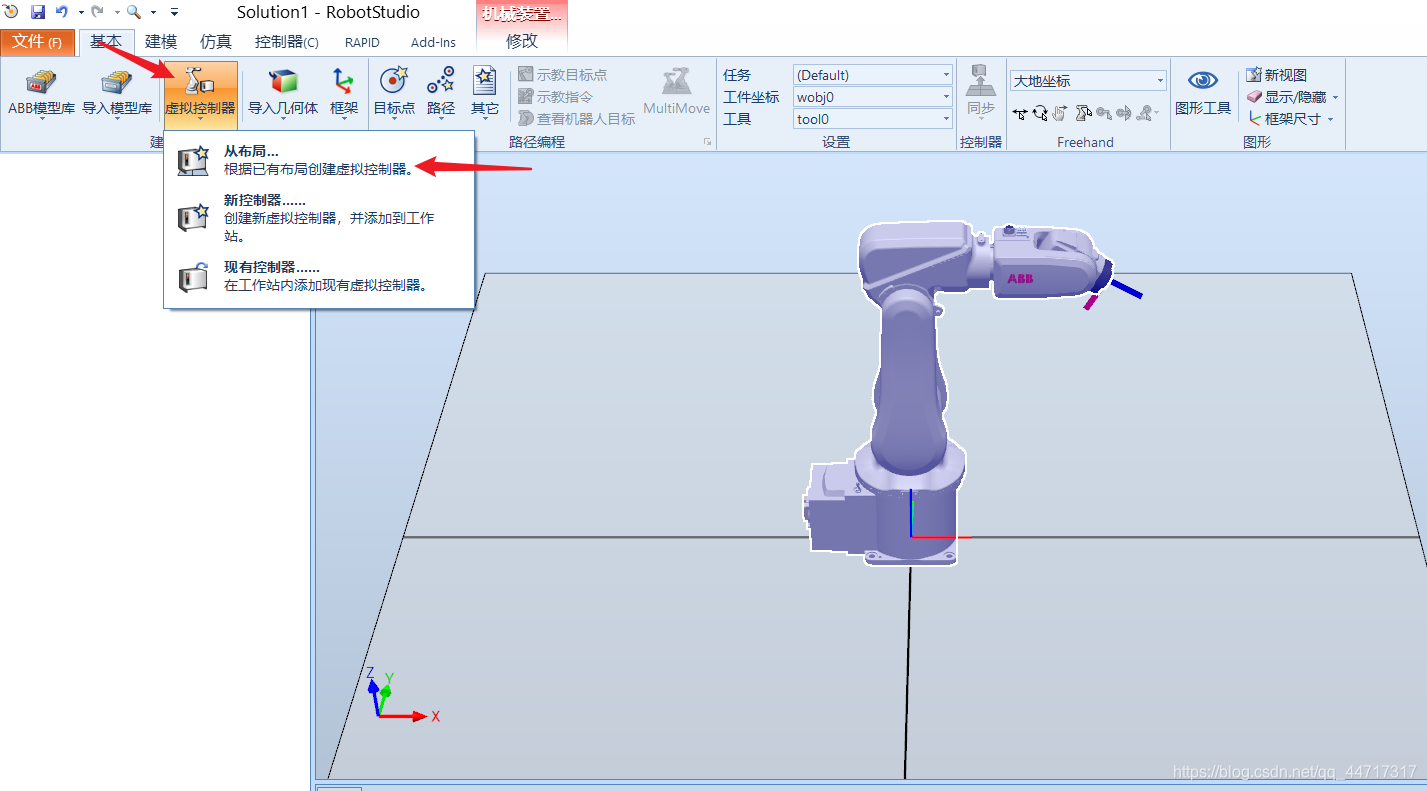Viewport: 1427px width, 791px height.
Task: Select the Freehand move tool
Action: pos(1020,113)
